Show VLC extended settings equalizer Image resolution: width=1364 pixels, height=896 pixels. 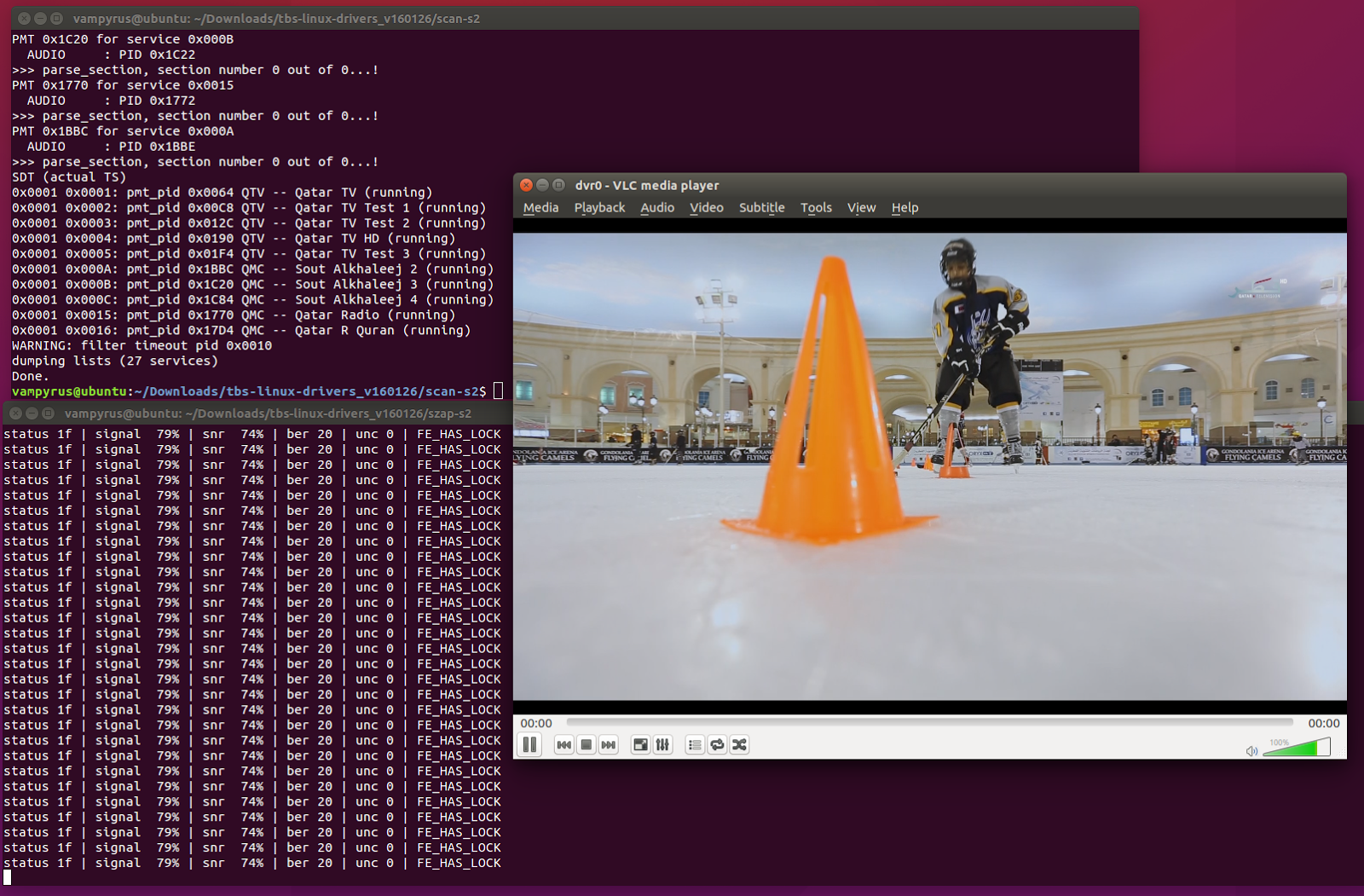(662, 745)
